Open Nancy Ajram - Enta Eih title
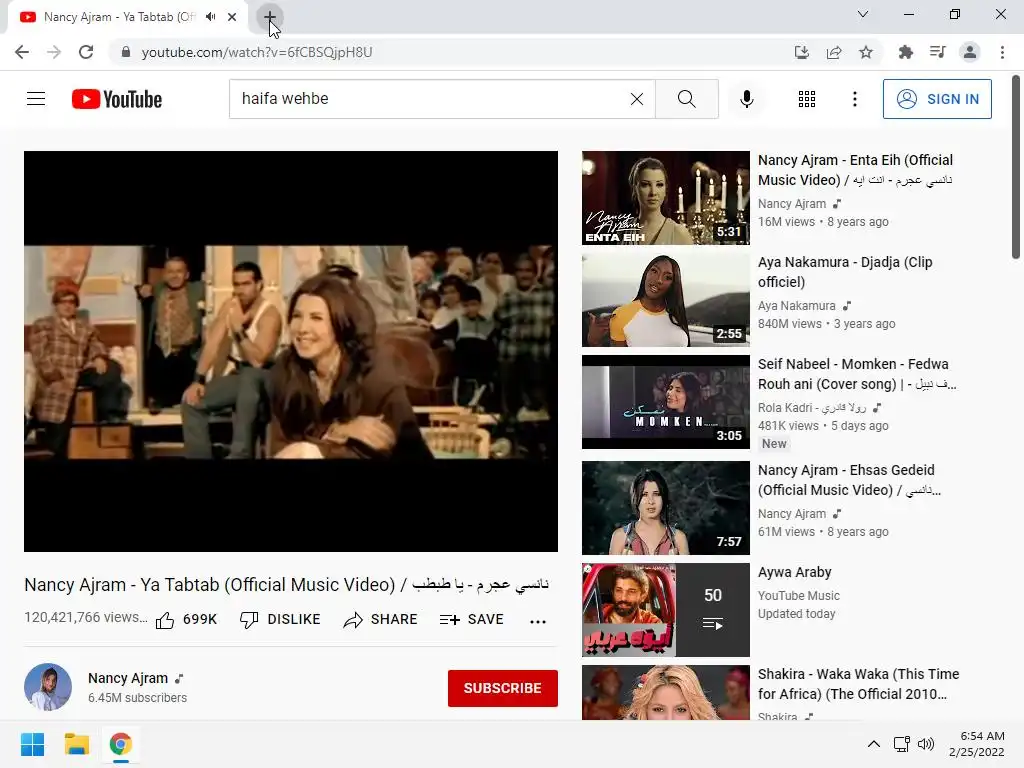Image resolution: width=1024 pixels, height=768 pixels. 856,170
